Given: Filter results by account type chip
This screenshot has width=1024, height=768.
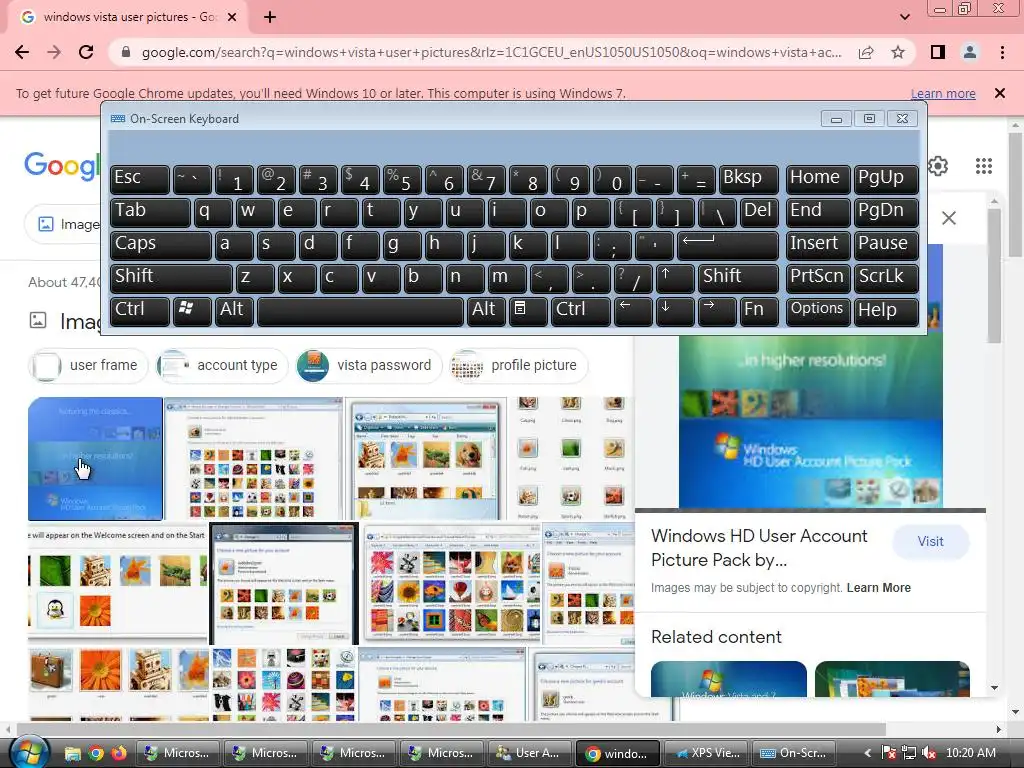Looking at the screenshot, I should click(x=222, y=365).
